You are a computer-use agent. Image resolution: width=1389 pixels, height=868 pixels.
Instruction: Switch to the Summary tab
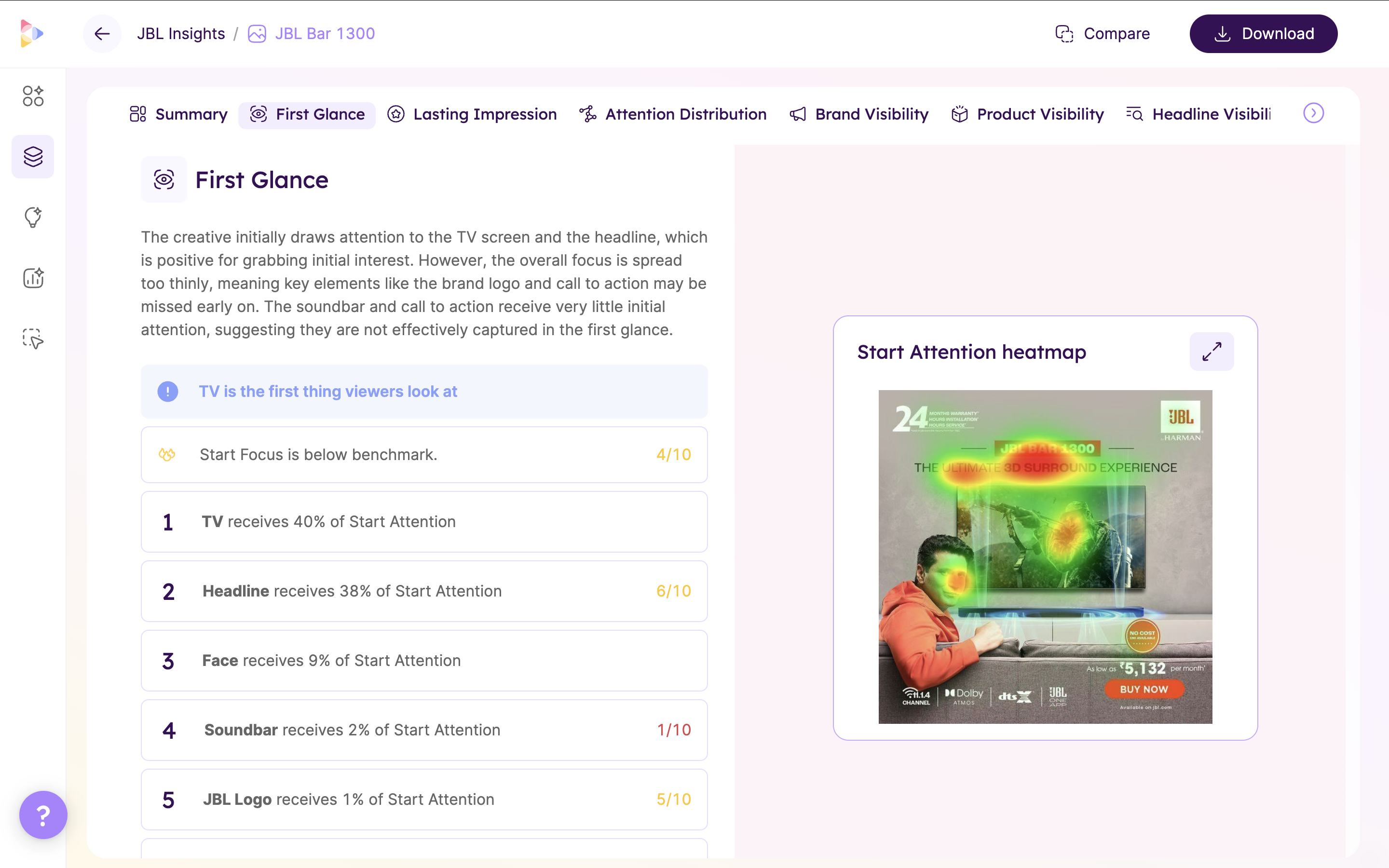(178, 114)
